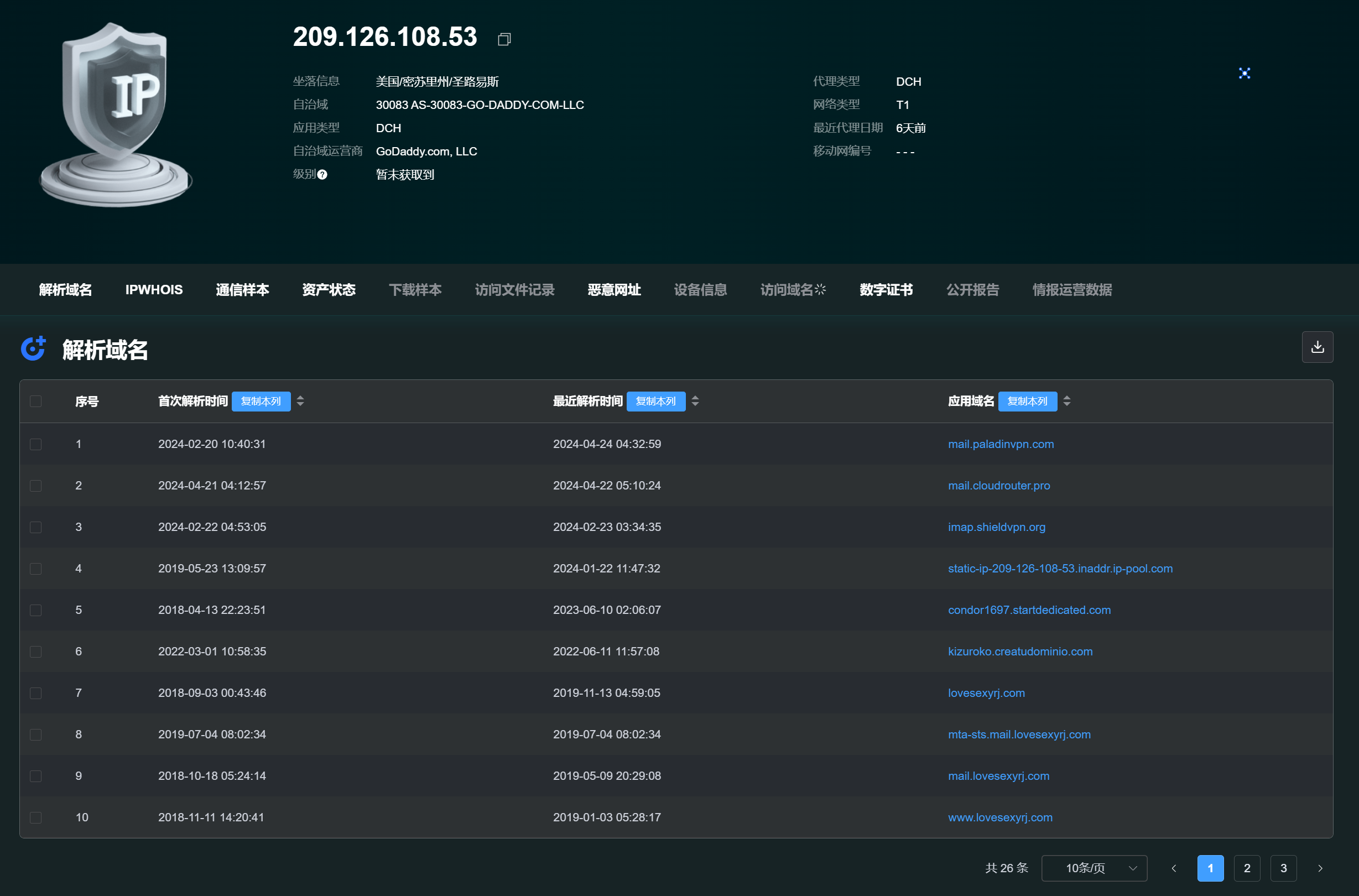Check row 10 www.lovesexyrj.com checkbox

point(35,817)
